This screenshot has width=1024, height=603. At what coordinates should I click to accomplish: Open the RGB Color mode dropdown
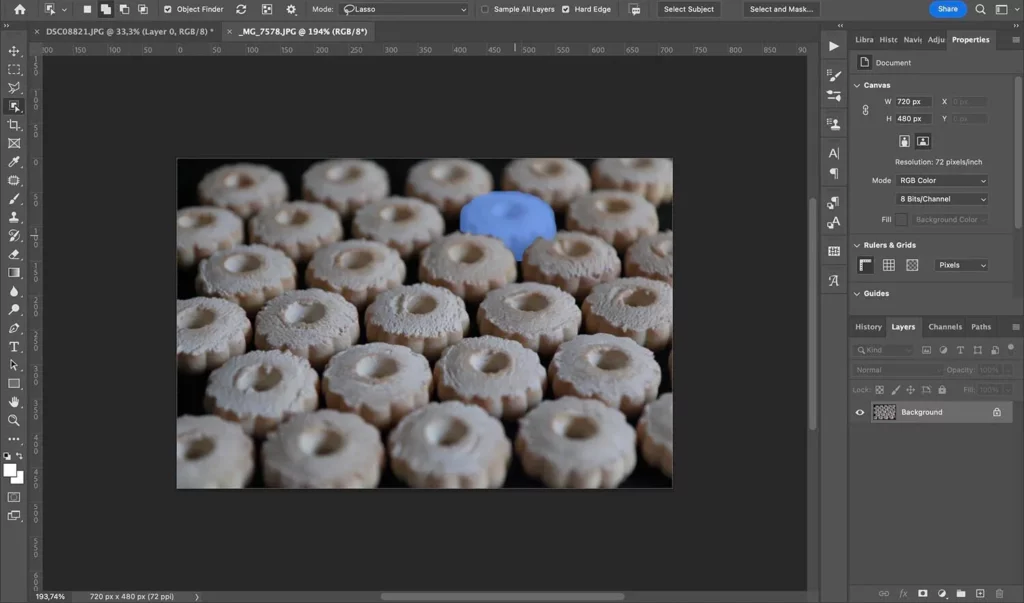click(942, 181)
